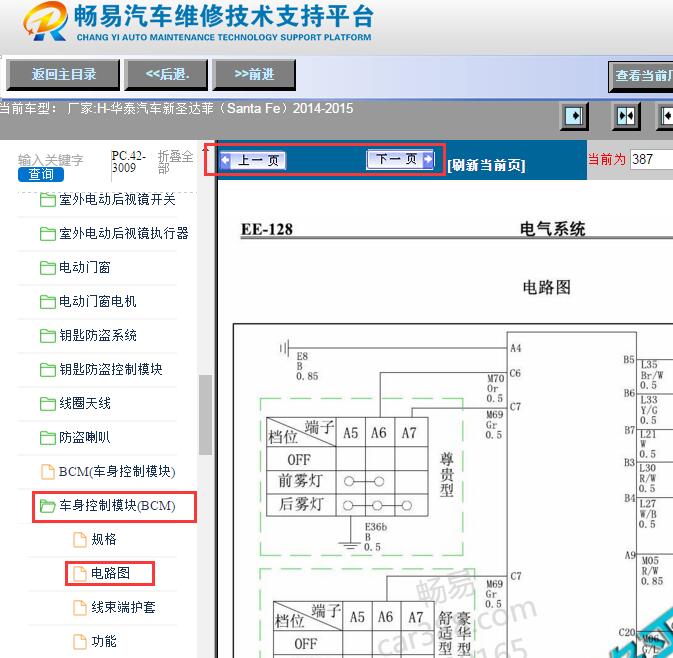Click the sidebar vertical scrollbar thumb
The height and width of the screenshot is (658, 673).
coord(206,415)
